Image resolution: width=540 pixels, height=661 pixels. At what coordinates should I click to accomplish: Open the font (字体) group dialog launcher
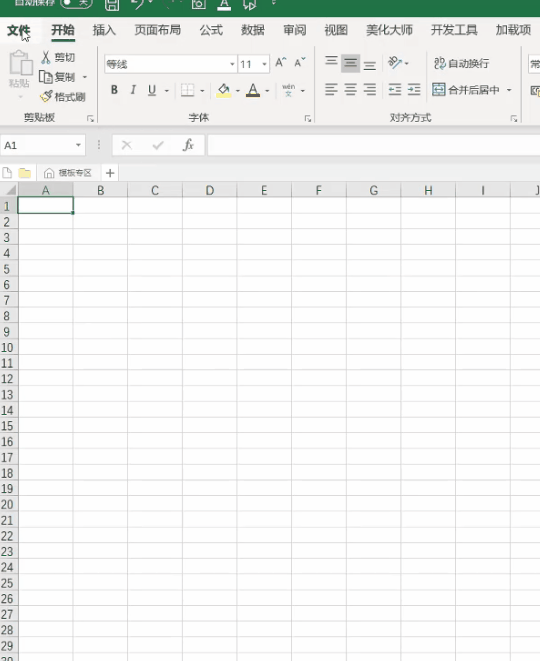point(308,119)
